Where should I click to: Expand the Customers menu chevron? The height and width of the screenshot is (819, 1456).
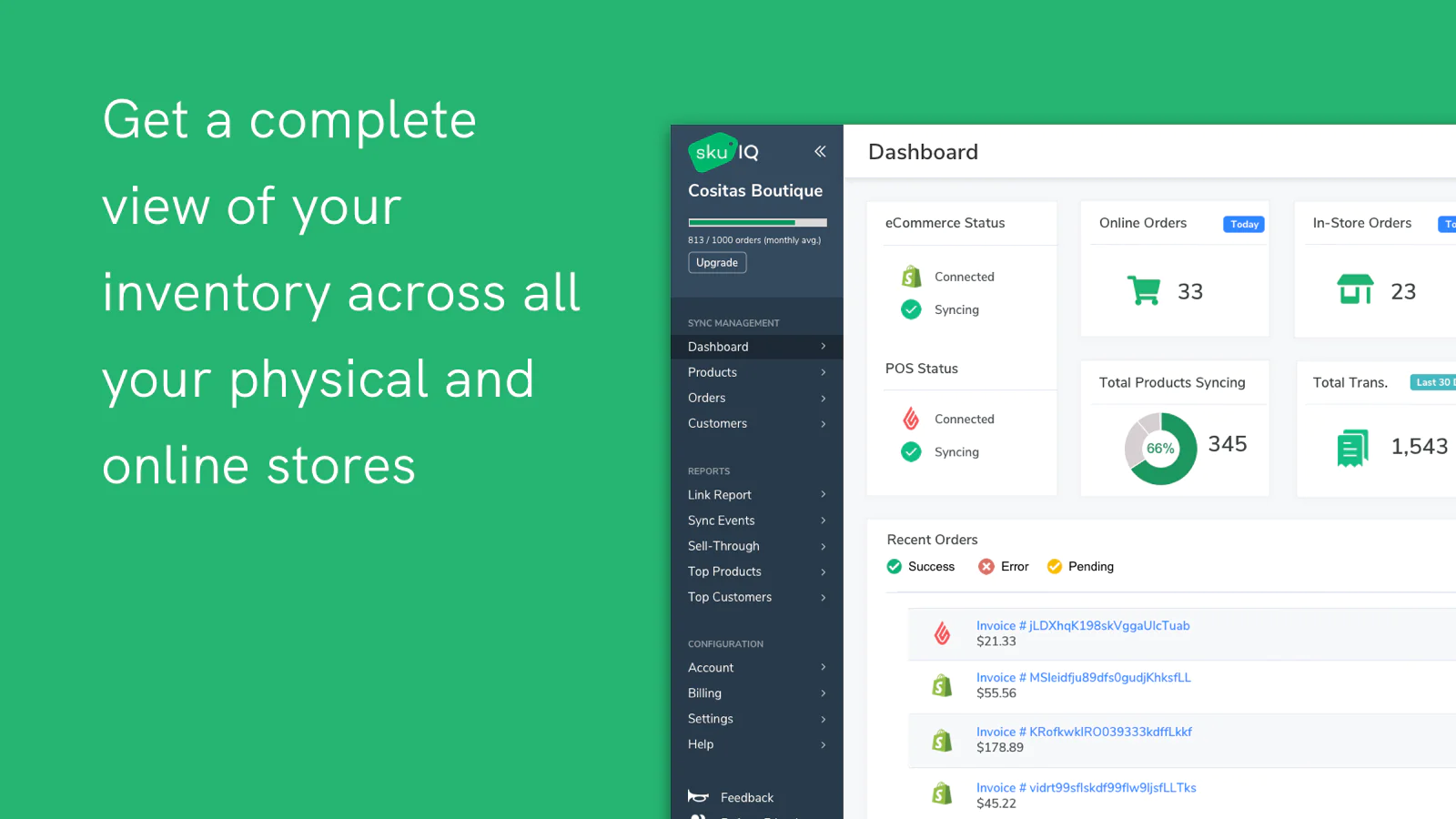824,423
